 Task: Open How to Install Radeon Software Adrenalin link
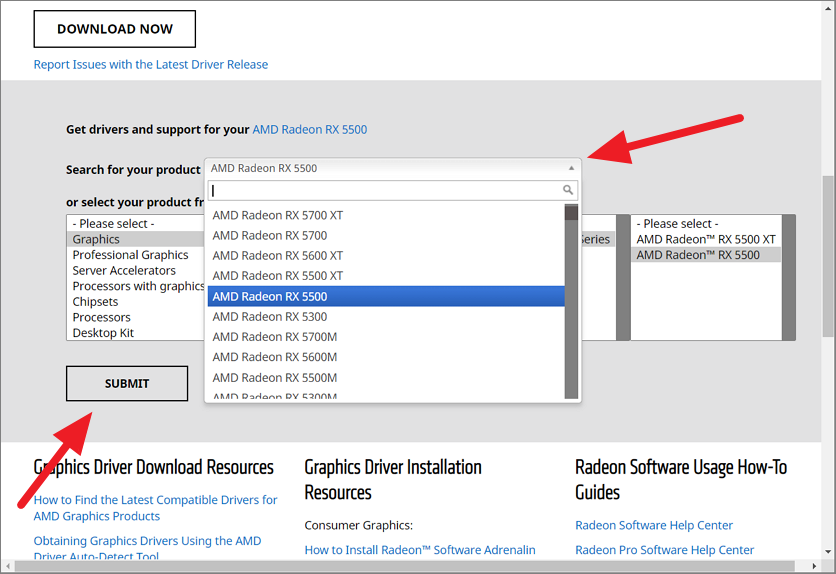(x=420, y=549)
